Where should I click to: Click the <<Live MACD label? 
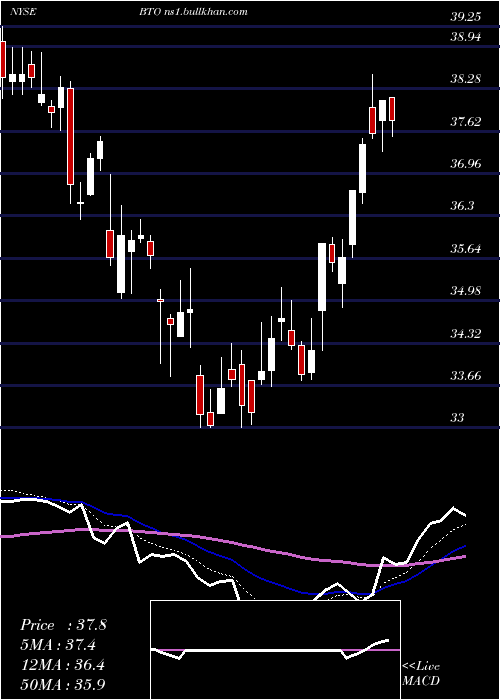421,674
